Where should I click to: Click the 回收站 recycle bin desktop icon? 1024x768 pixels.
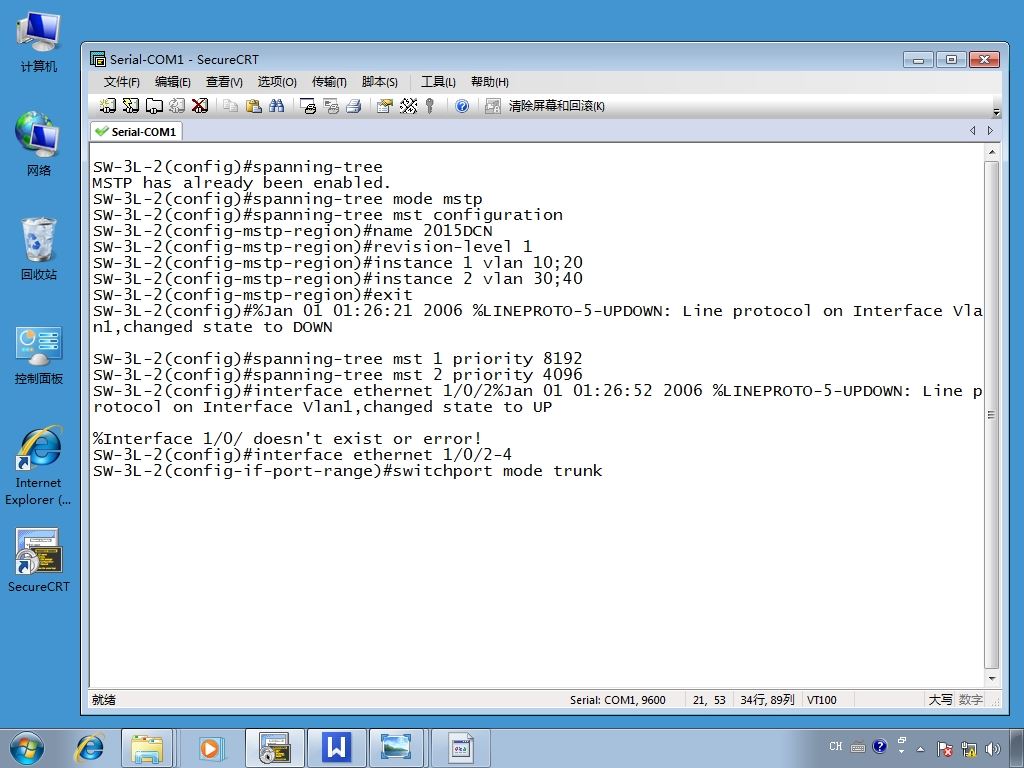[x=39, y=248]
